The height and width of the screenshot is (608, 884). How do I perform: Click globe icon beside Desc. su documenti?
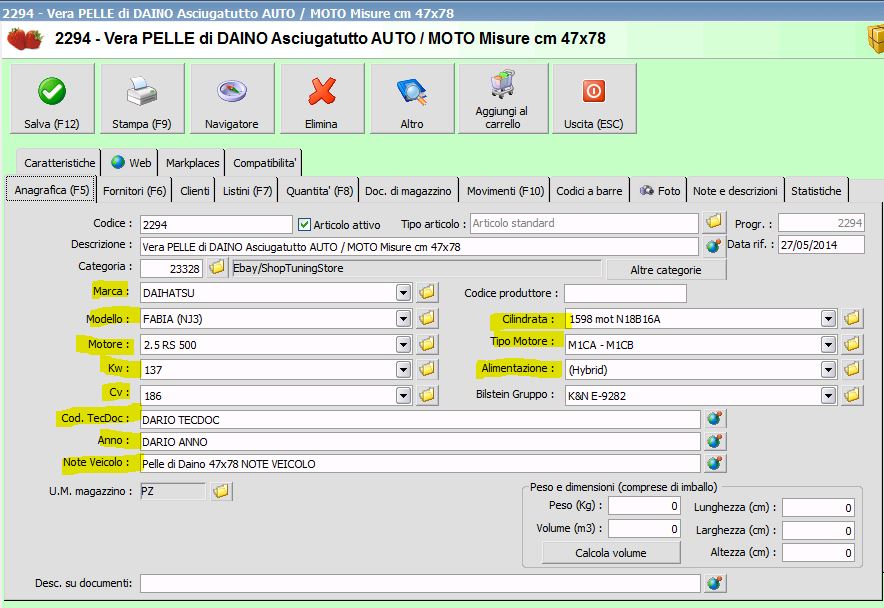tap(715, 583)
